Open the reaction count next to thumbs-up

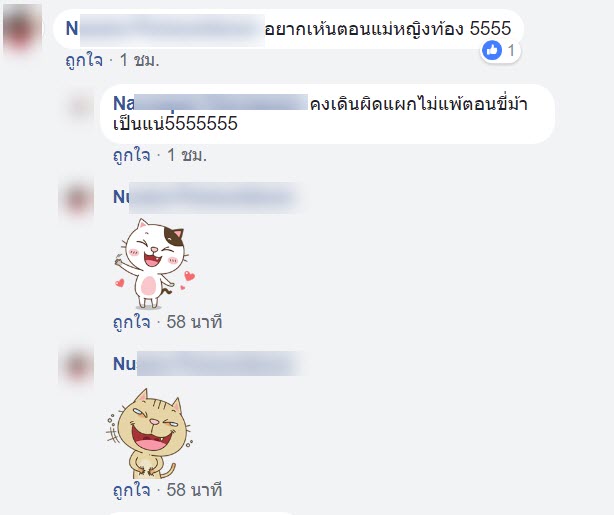click(511, 51)
